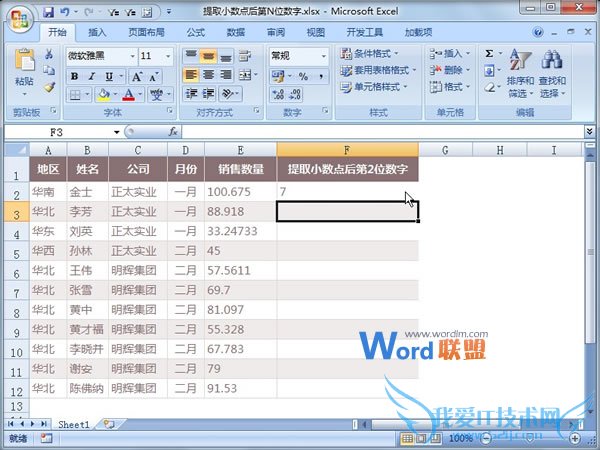The image size is (600, 450).
Task: Switch to Normal view in status bar
Action: [407, 439]
